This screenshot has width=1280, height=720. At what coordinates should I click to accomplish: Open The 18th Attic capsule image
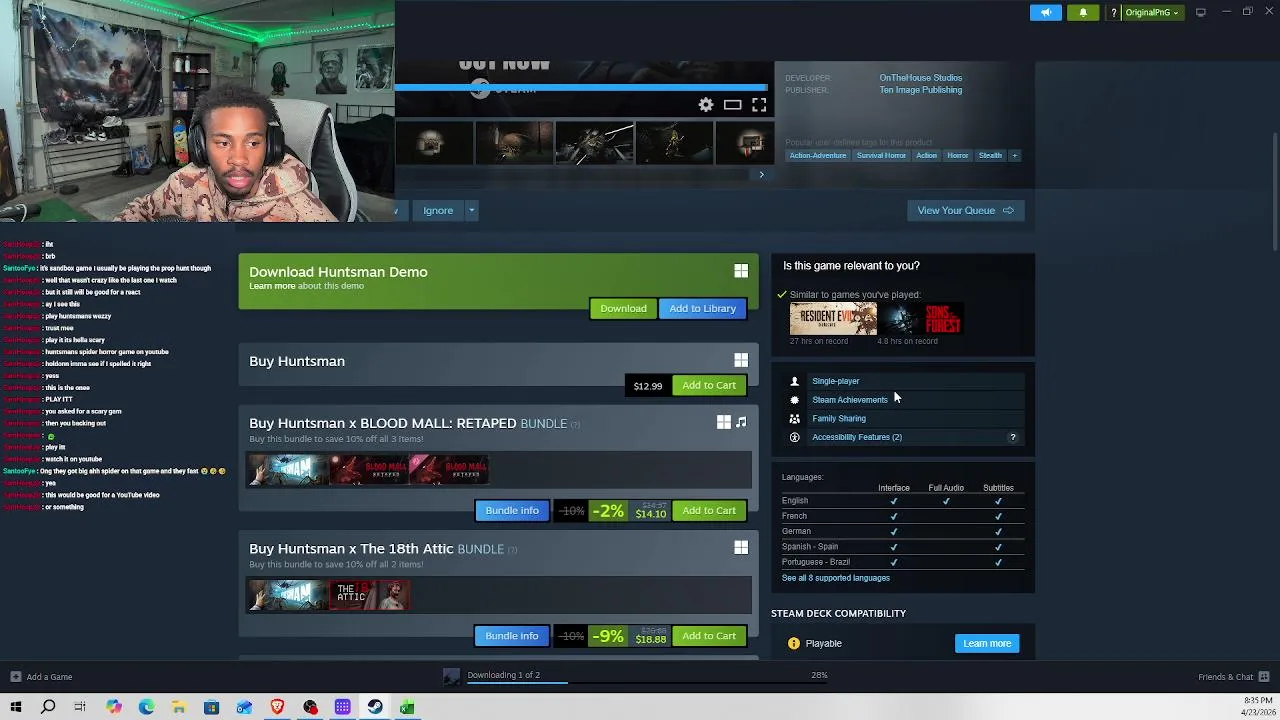coord(370,595)
